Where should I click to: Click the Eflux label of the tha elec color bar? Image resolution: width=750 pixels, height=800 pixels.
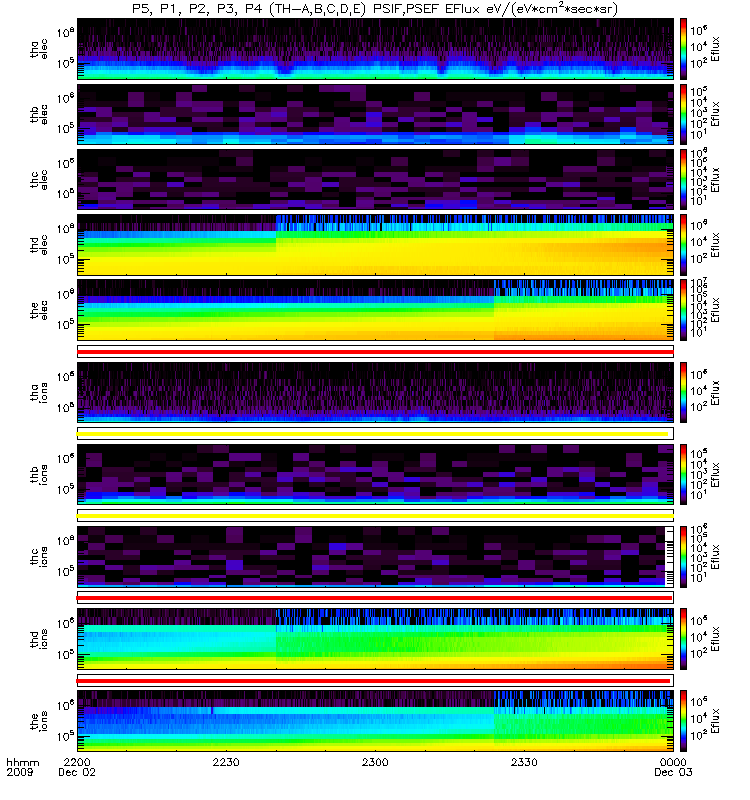715,49
